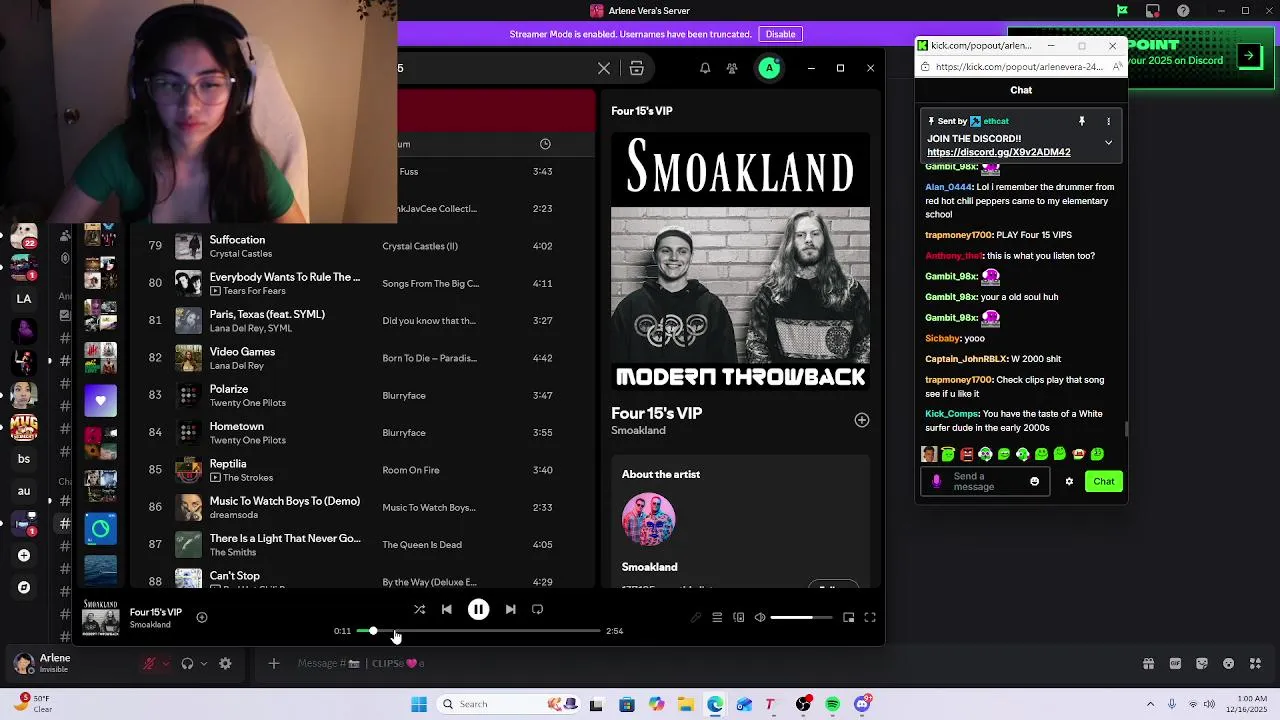This screenshot has height=720, width=1280.
Task: Adjust the Spotify volume slider
Action: [801, 618]
